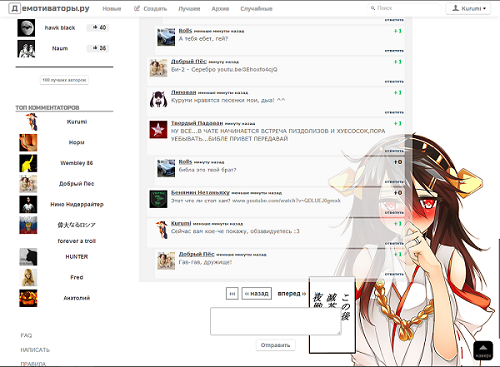
Task: Click the red star avatar
Action: point(158,130)
